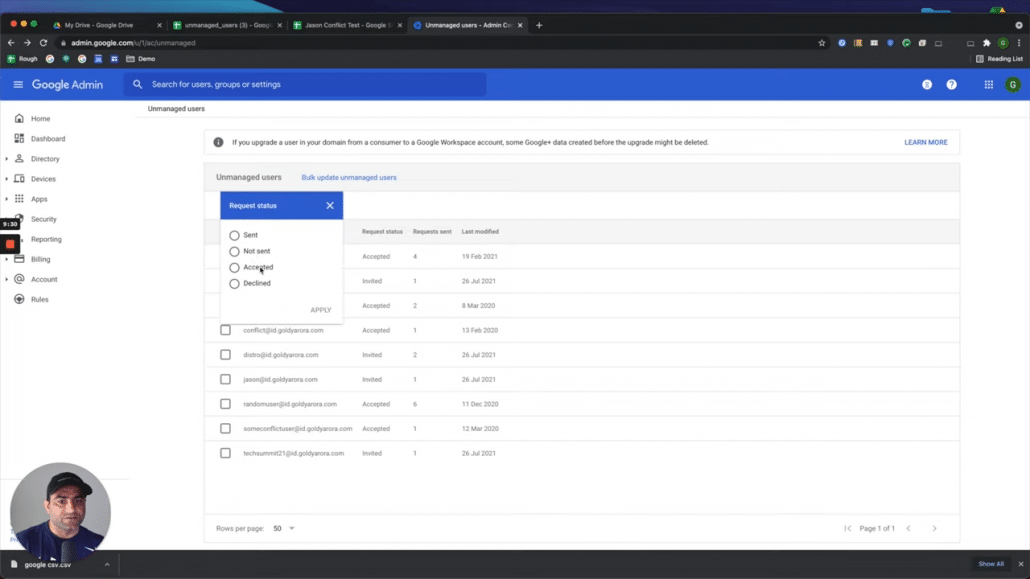
Task: Open Dashboard in the sidebar
Action: tap(48, 139)
